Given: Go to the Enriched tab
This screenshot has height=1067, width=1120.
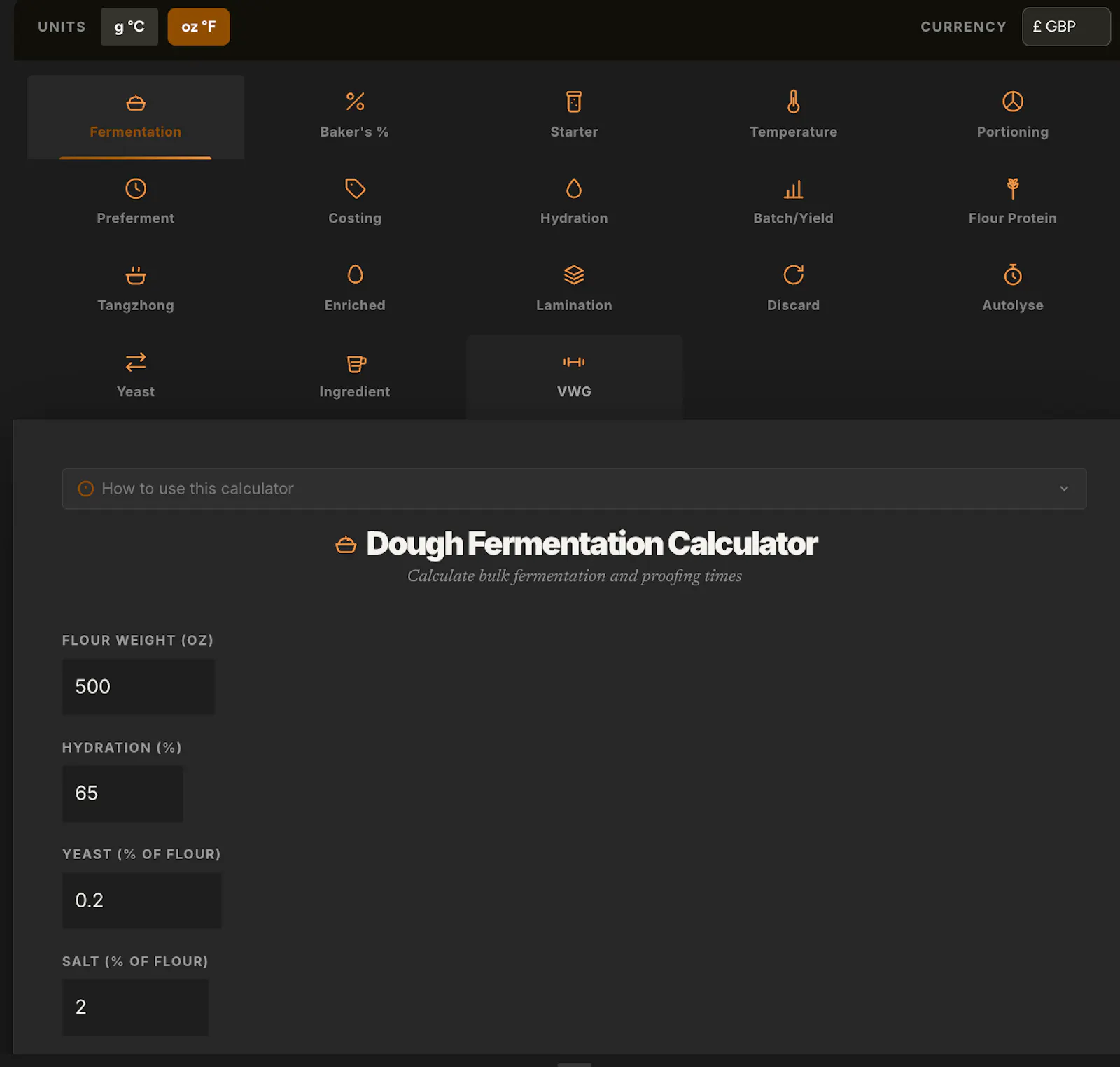Looking at the screenshot, I should coord(355,290).
